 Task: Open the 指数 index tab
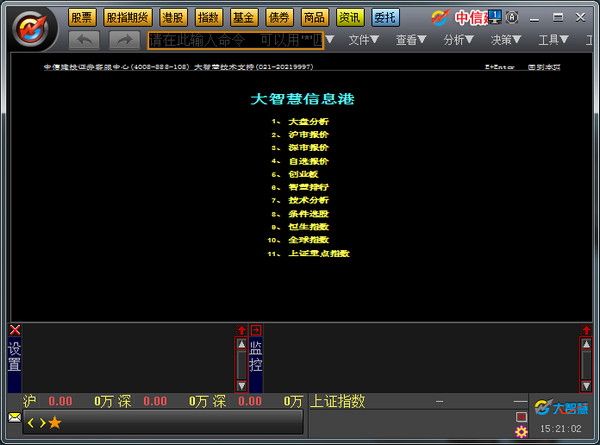click(209, 18)
